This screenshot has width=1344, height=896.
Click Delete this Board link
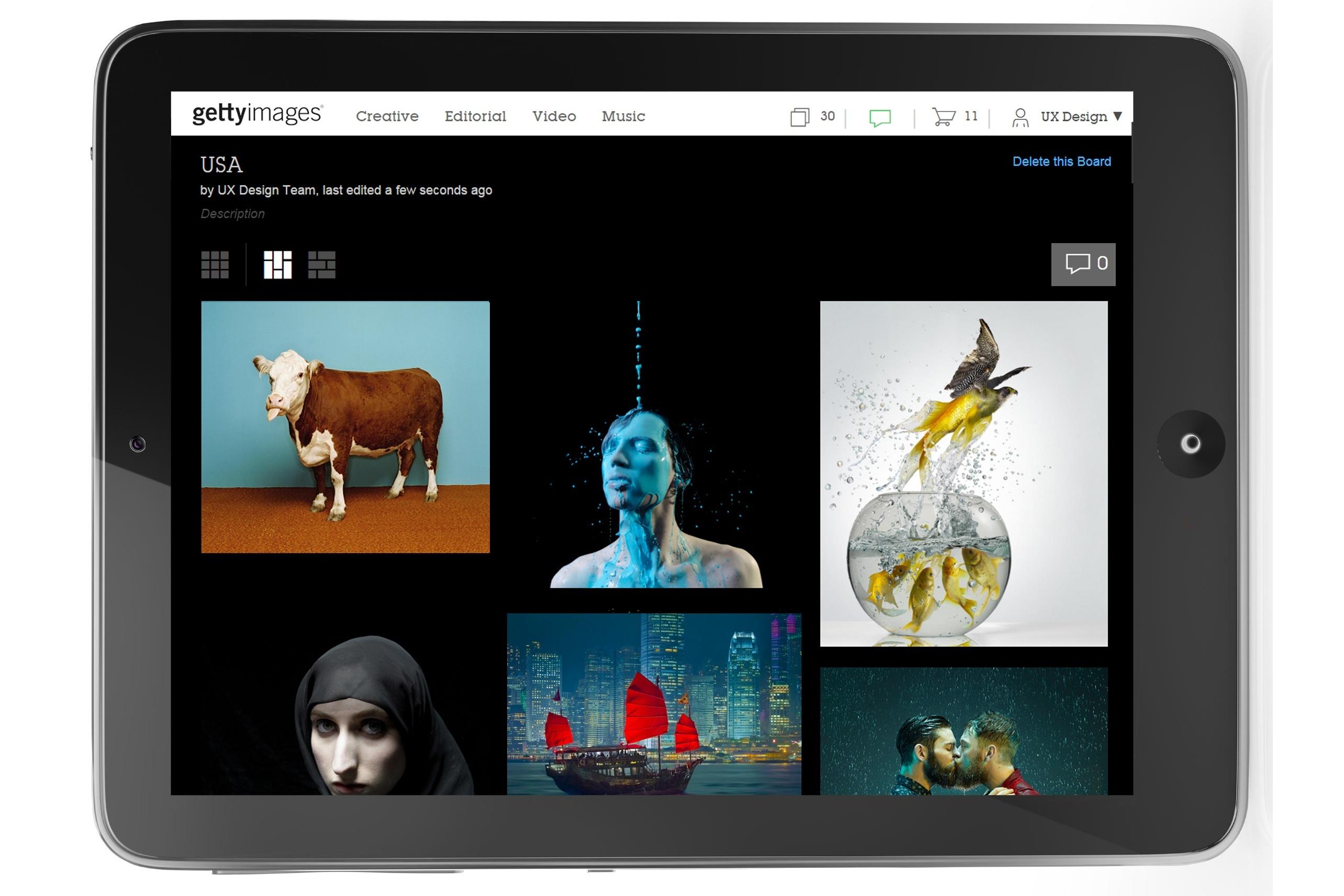pyautogui.click(x=1064, y=161)
